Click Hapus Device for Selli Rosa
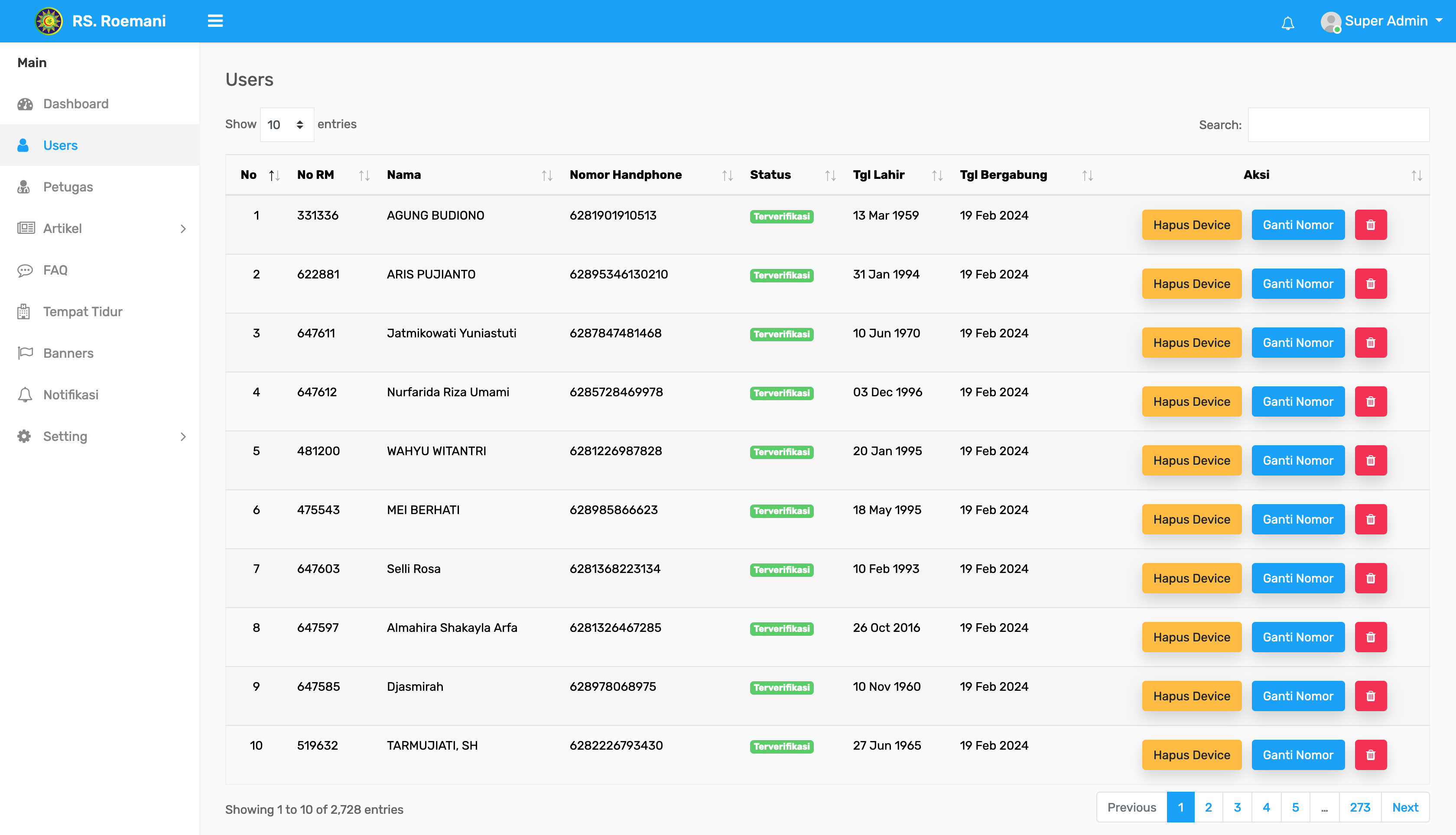Image resolution: width=1456 pixels, height=835 pixels. pos(1192,578)
